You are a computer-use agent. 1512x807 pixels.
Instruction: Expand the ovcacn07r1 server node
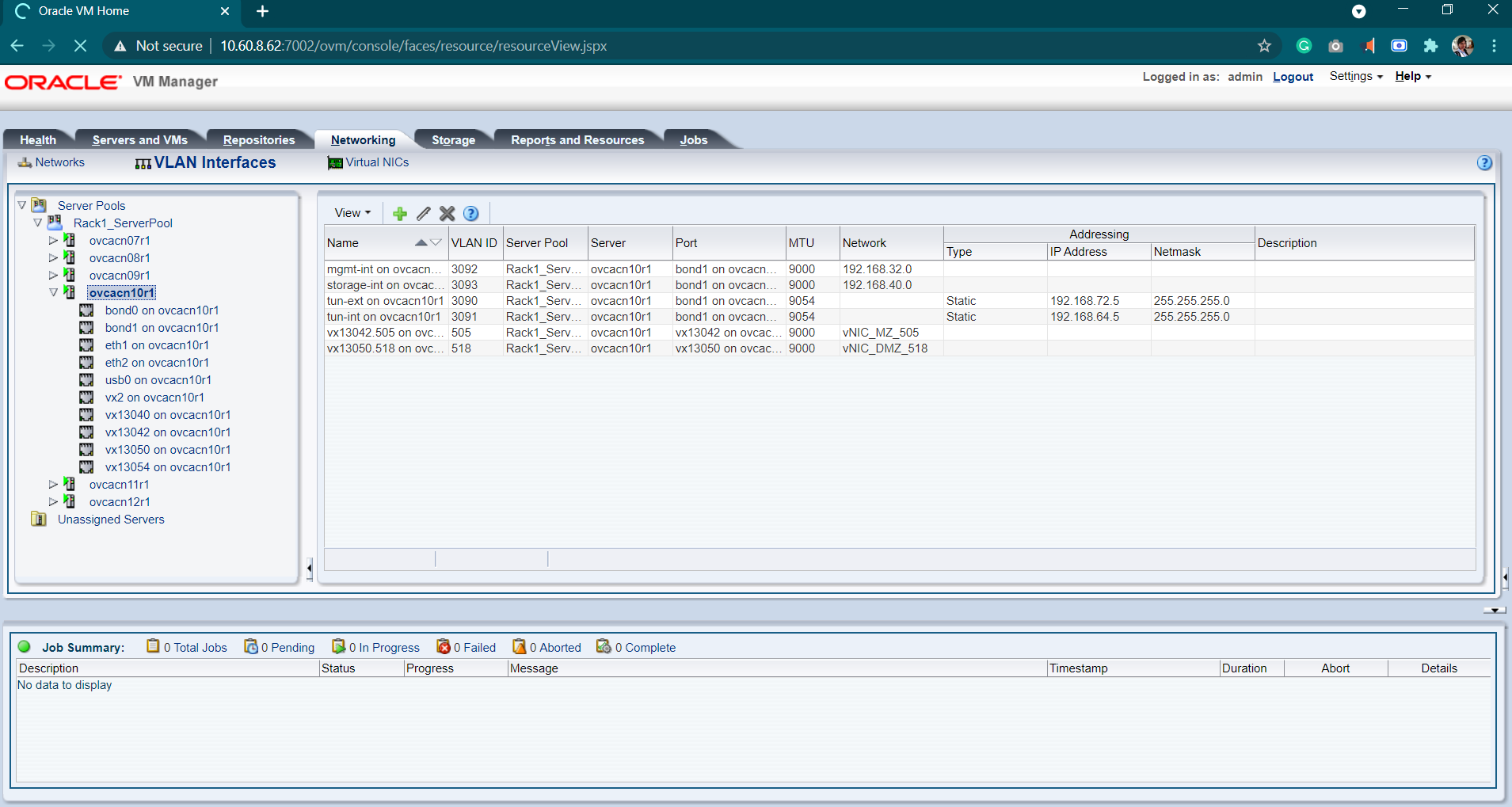(54, 240)
